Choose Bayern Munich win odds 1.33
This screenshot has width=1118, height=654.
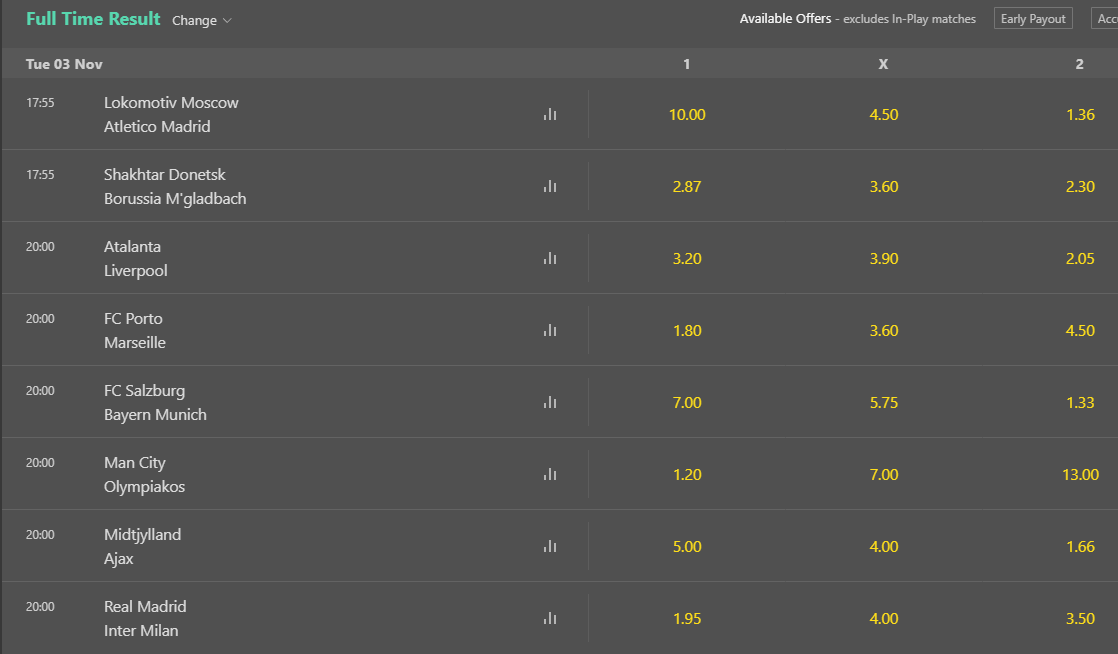tap(1080, 402)
